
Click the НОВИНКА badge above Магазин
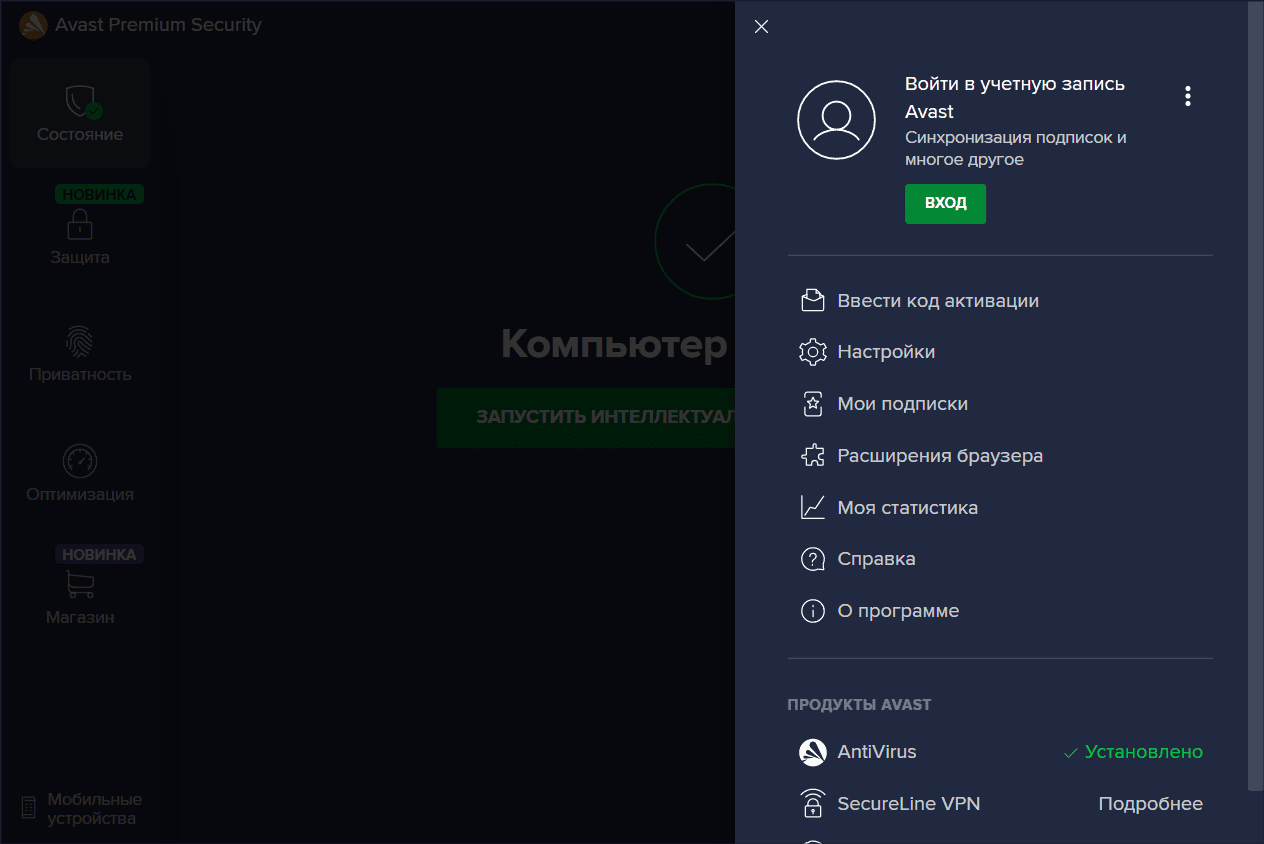[x=99, y=554]
